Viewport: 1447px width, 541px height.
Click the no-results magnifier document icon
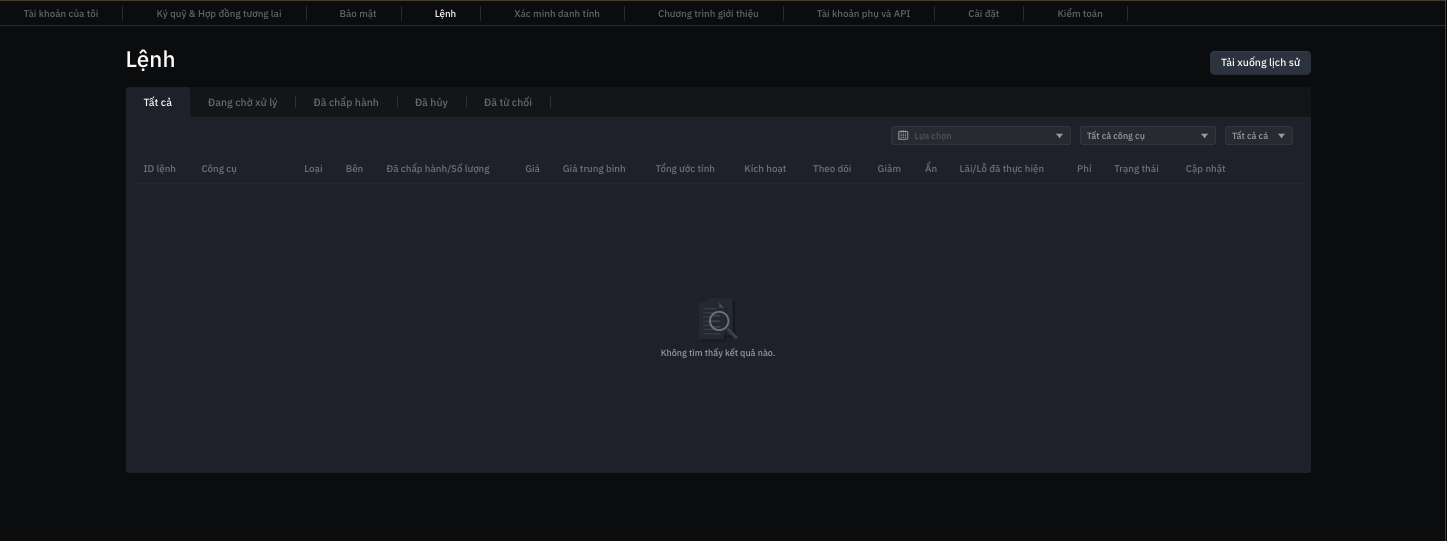pos(718,319)
